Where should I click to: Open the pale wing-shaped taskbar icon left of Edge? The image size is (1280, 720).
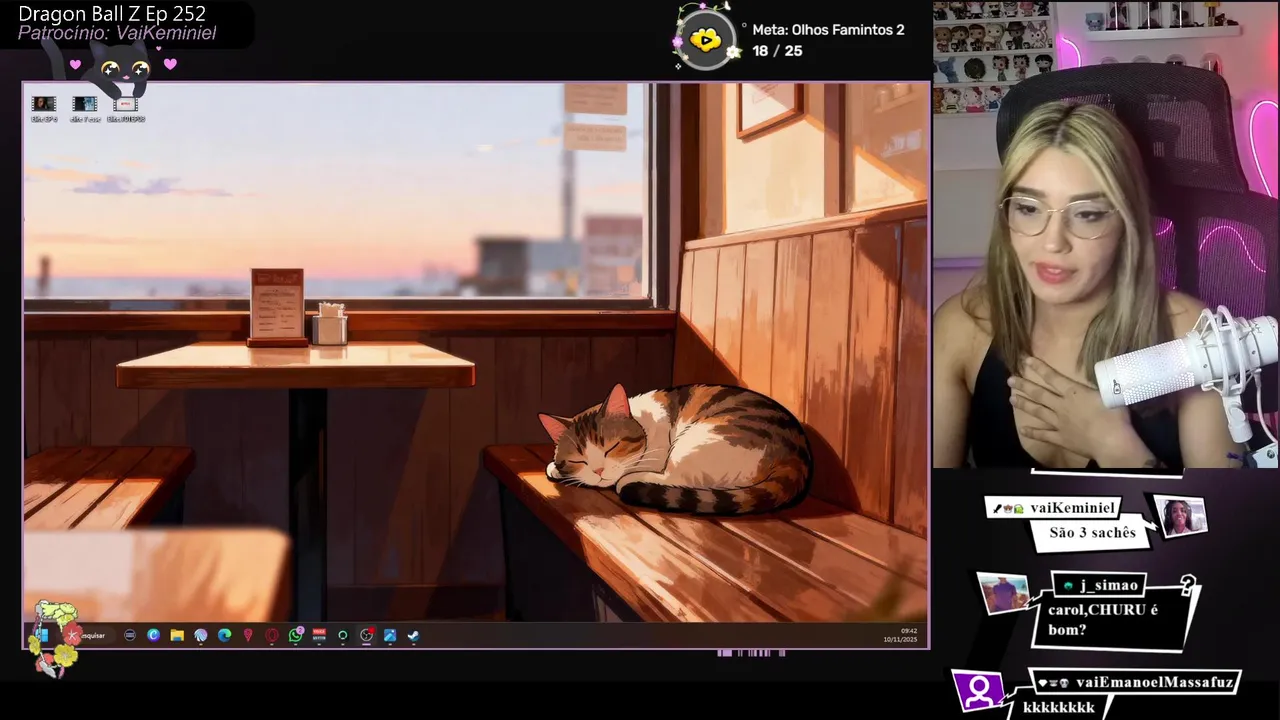click(201, 635)
